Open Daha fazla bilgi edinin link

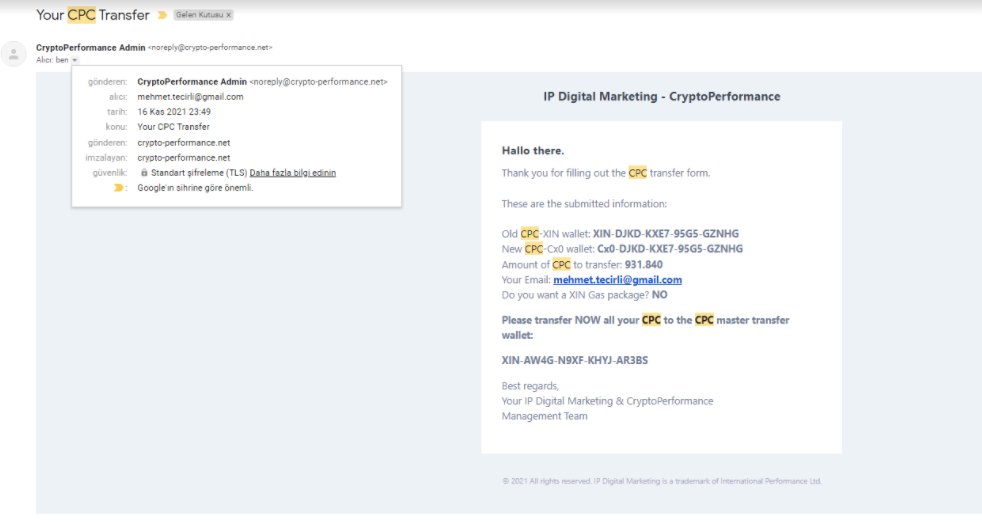pos(292,173)
